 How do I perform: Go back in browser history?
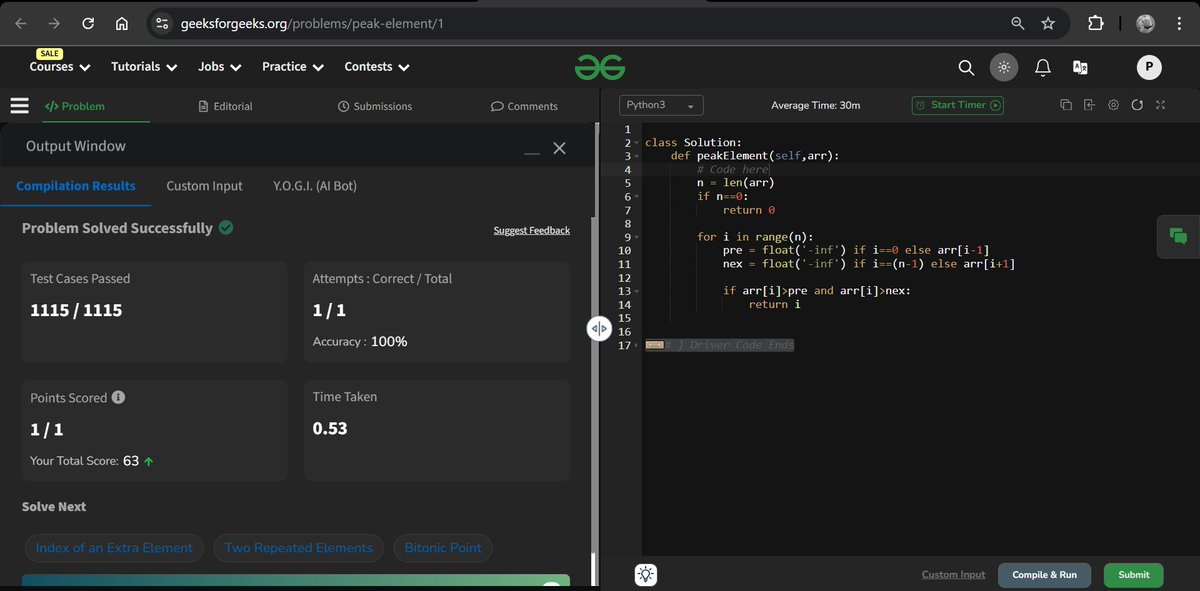point(20,23)
